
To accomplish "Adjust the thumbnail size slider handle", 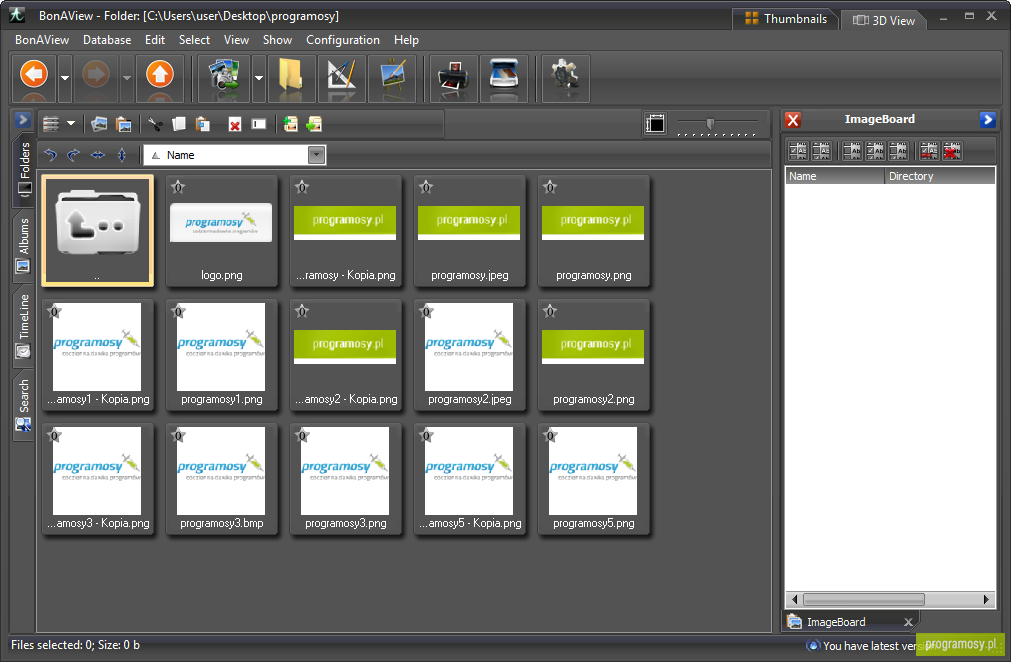I will pyautogui.click(x=710, y=123).
